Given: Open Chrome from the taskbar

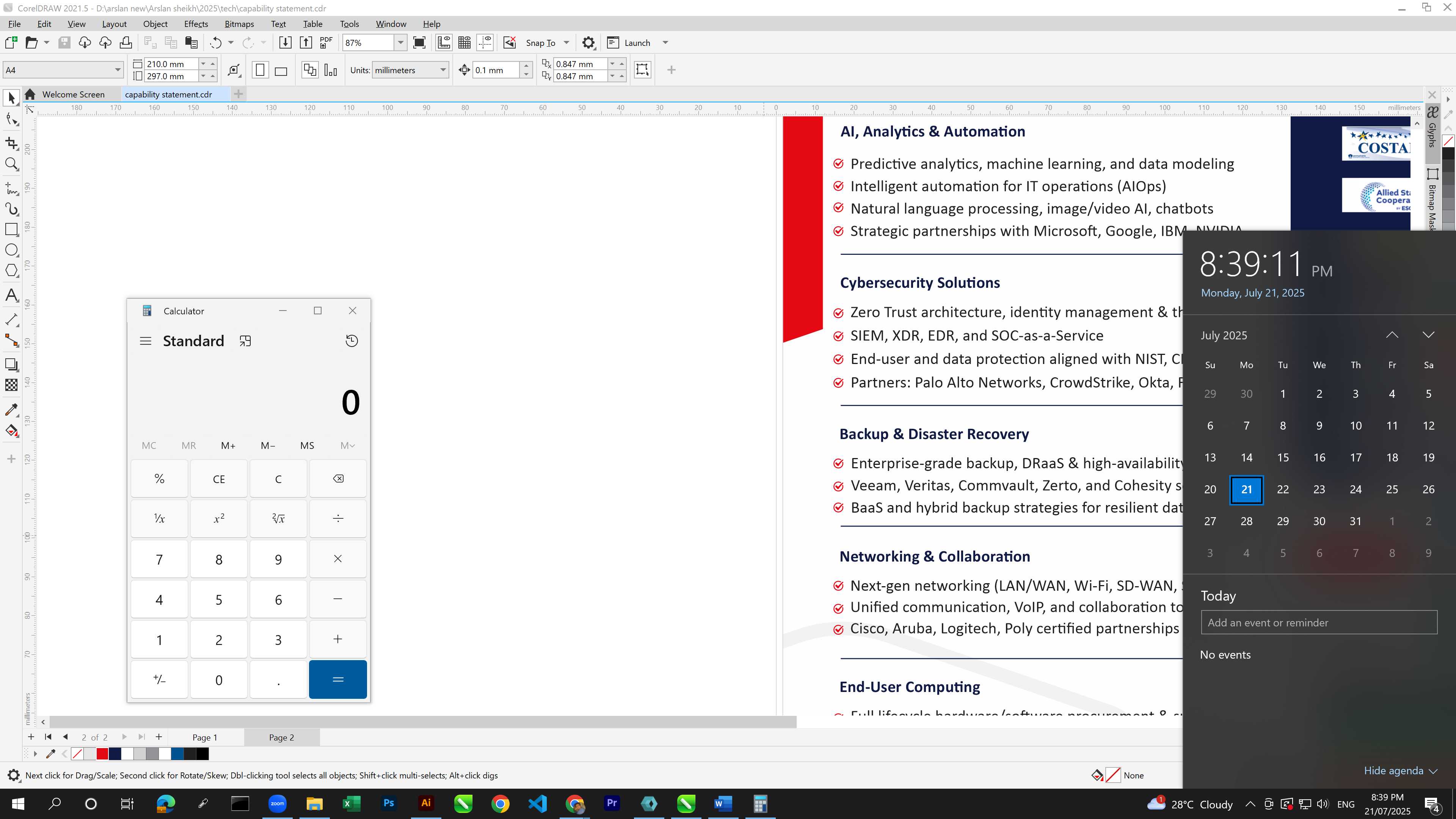Looking at the screenshot, I should click(x=500, y=804).
